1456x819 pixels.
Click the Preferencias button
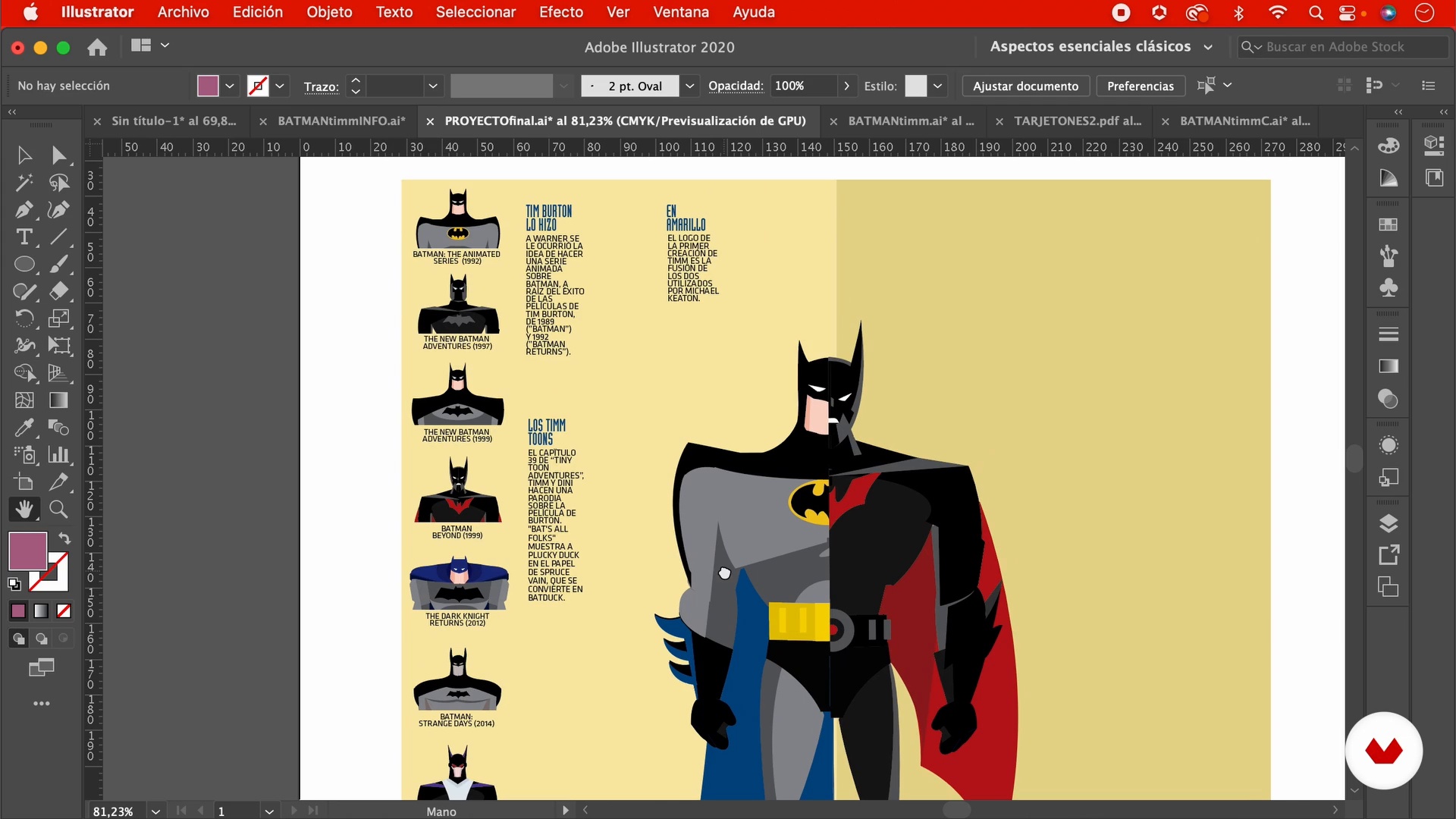tap(1140, 86)
